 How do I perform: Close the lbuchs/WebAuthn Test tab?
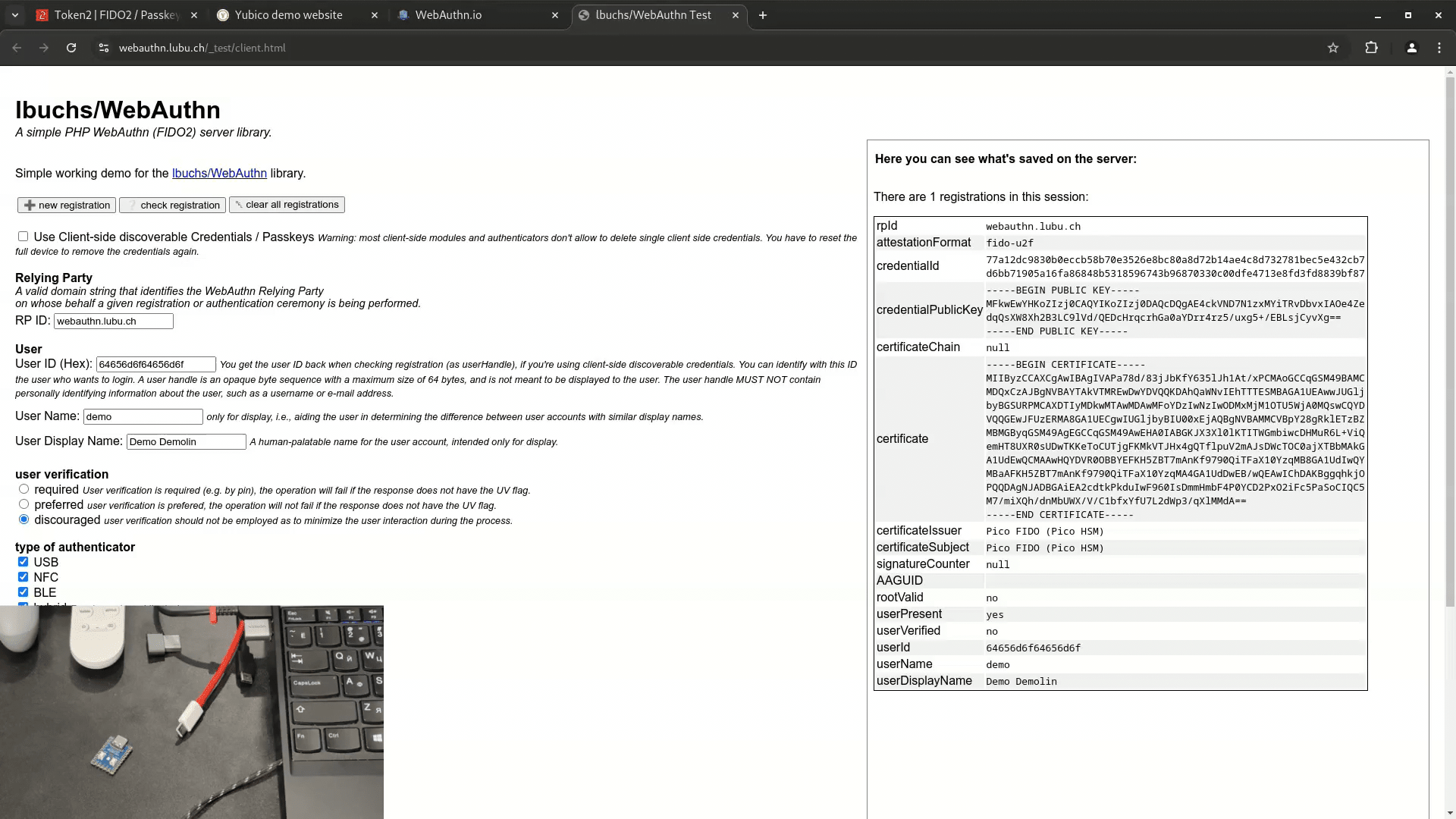click(735, 15)
